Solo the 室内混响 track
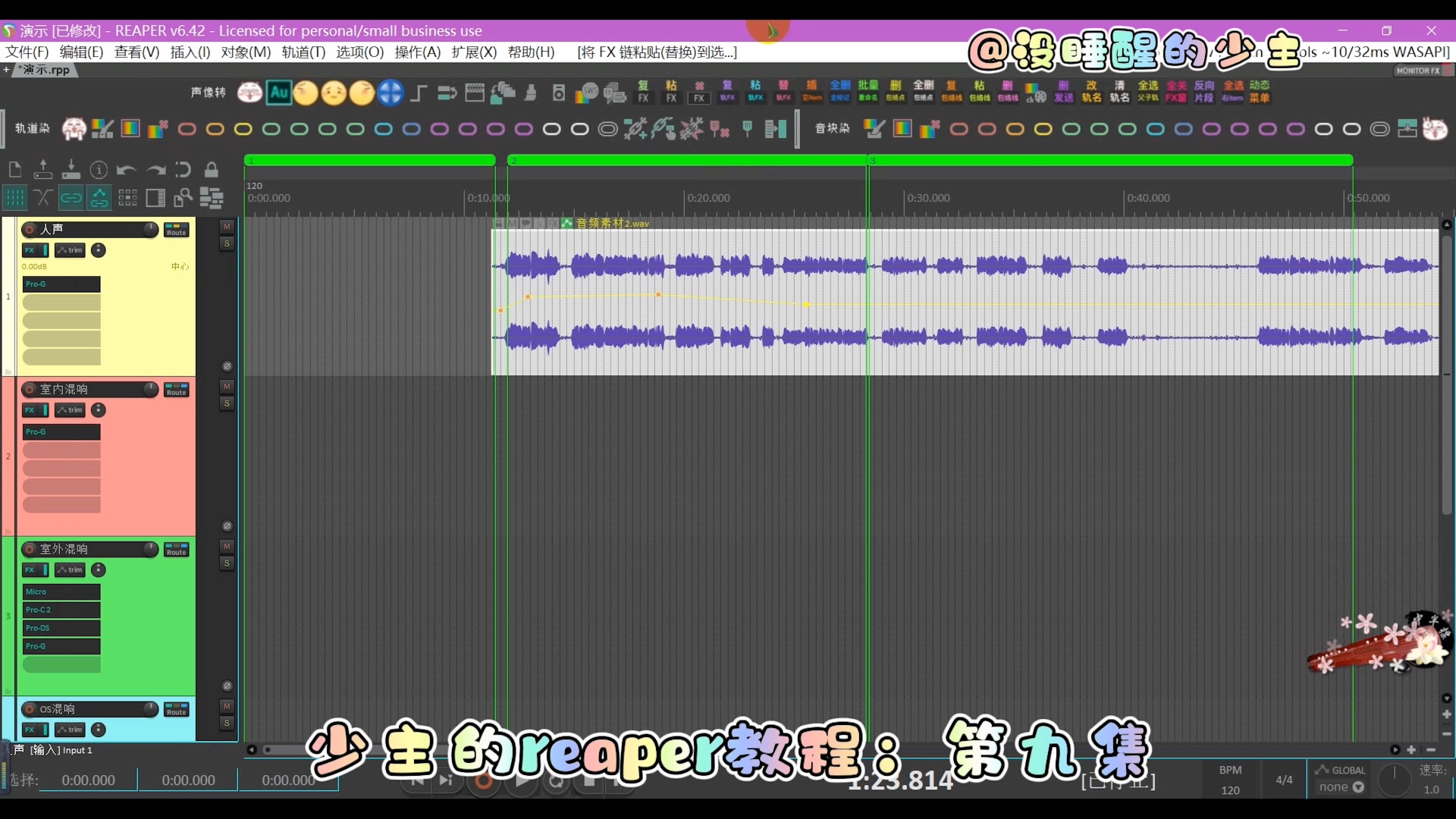Viewport: 1456px width, 819px height. point(226,403)
